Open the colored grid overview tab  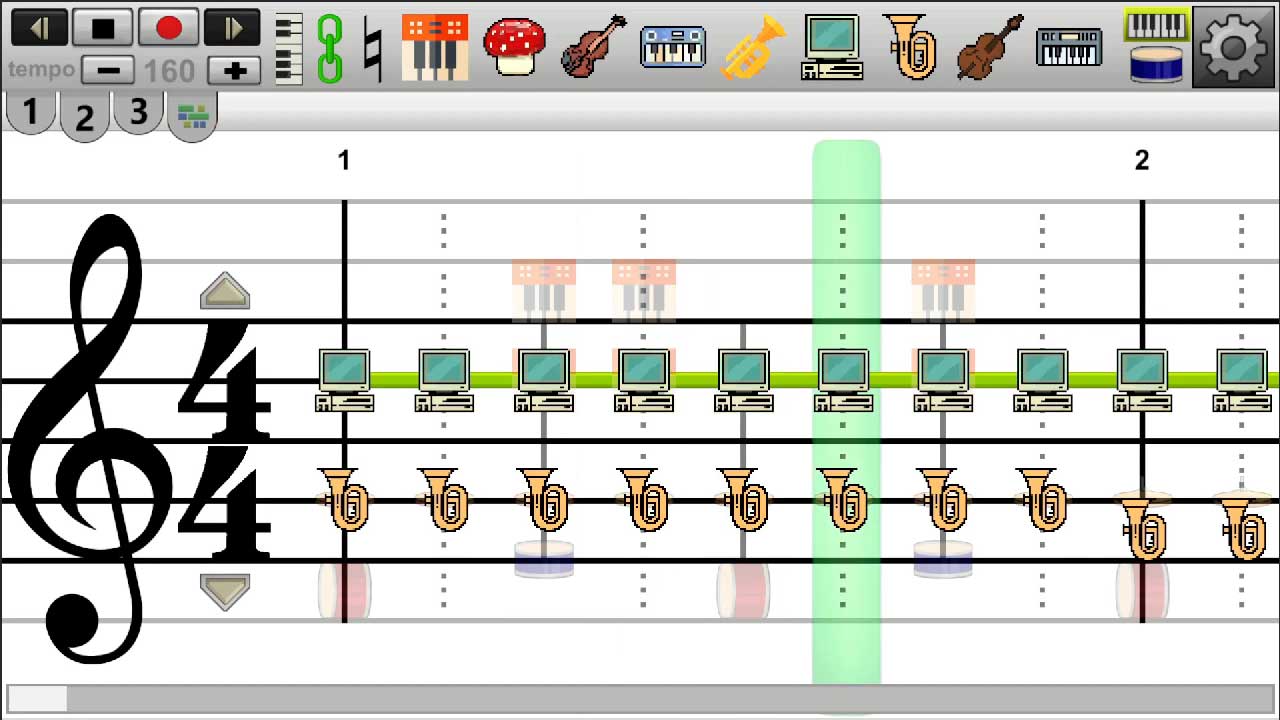coord(192,117)
